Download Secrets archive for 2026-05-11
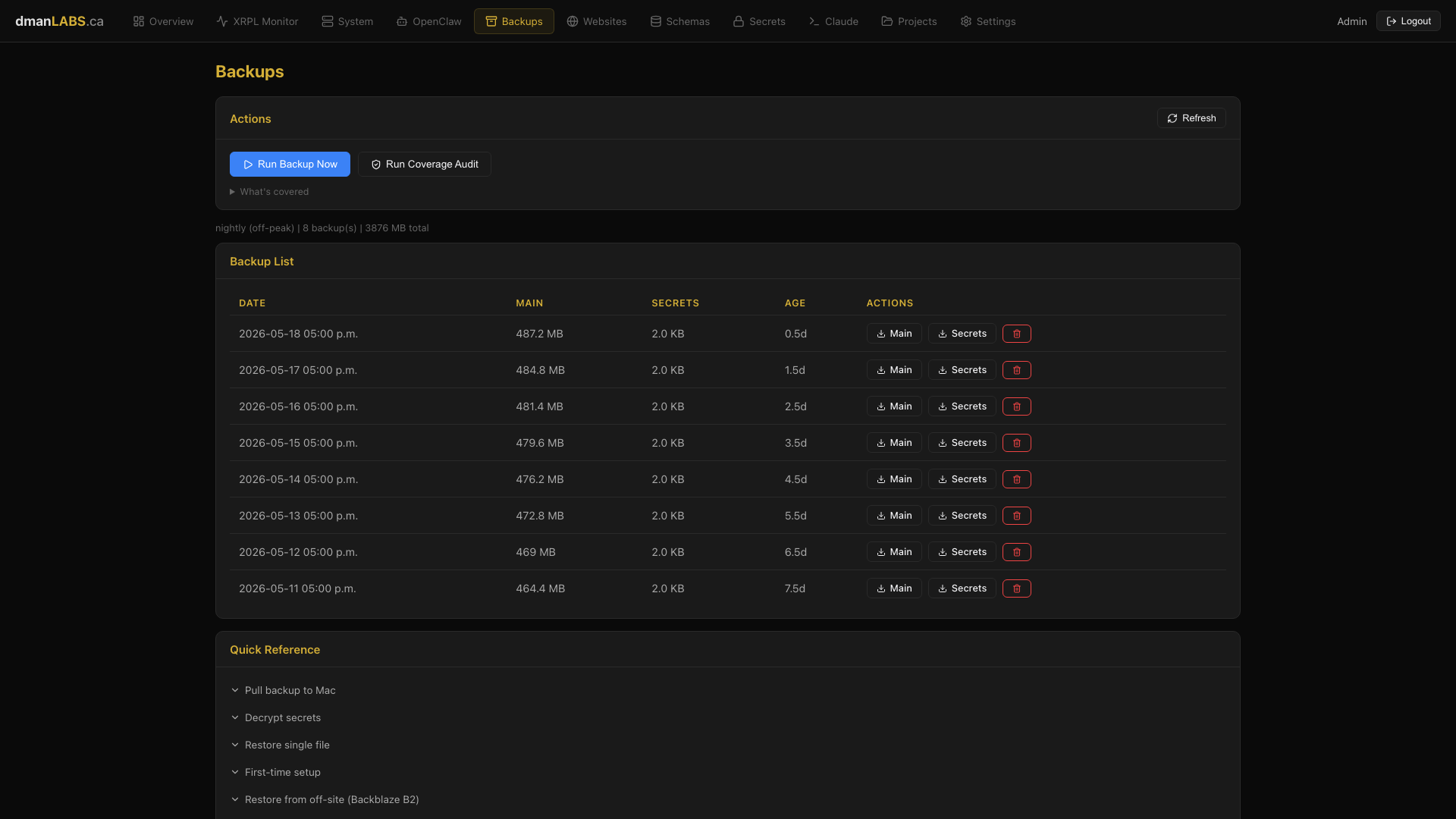Viewport: 1456px width, 819px height. coord(962,588)
